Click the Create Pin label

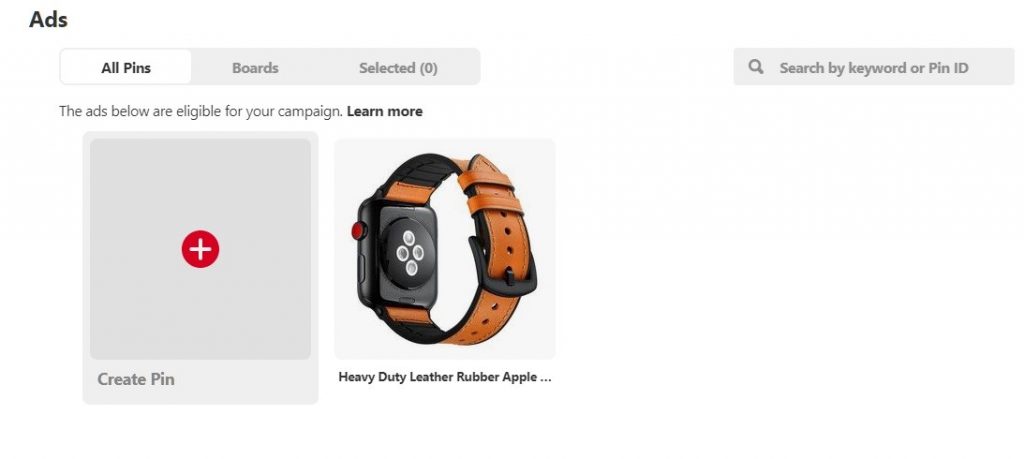(136, 379)
